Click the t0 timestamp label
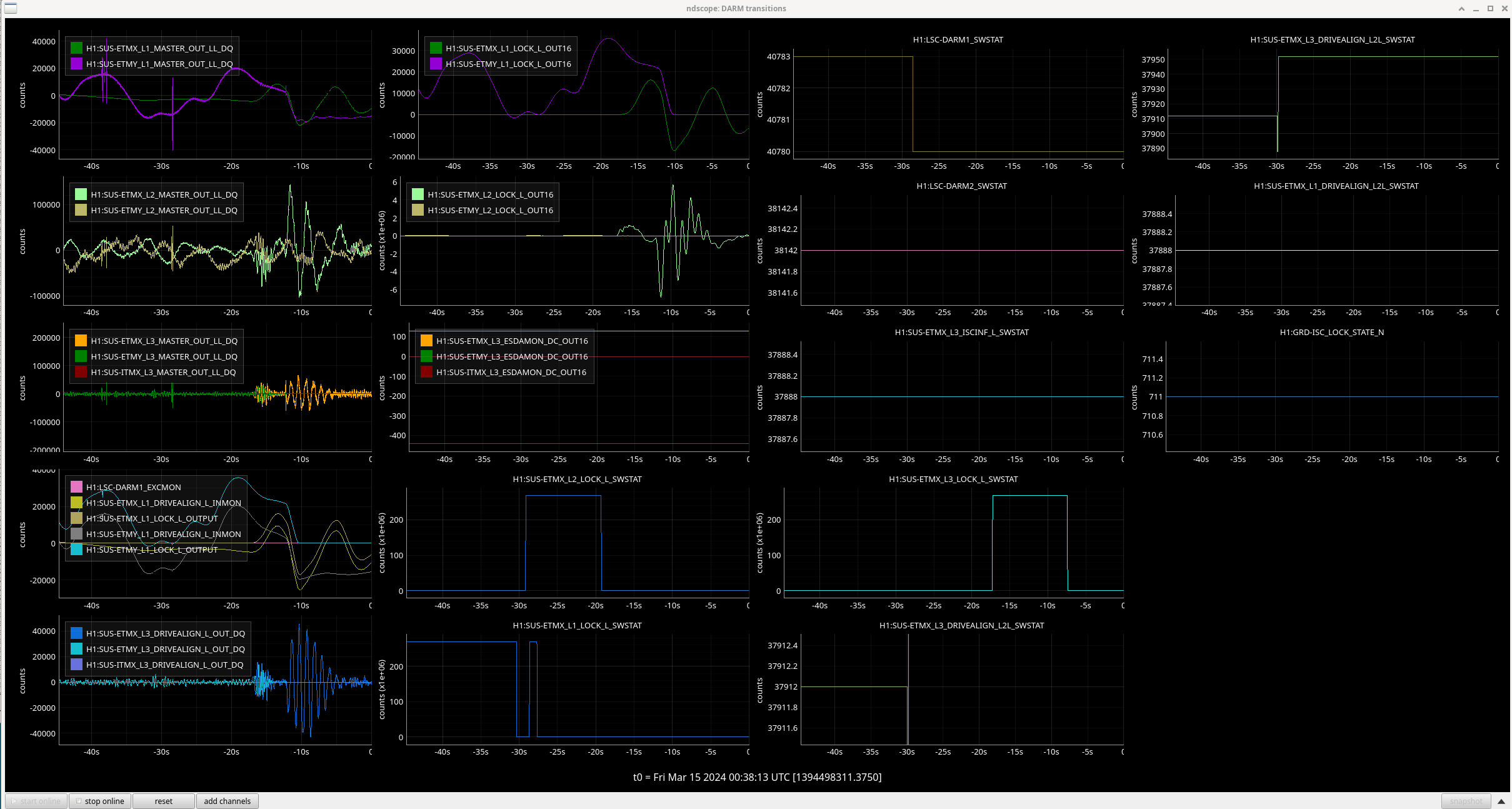The image size is (1512, 809). (757, 777)
